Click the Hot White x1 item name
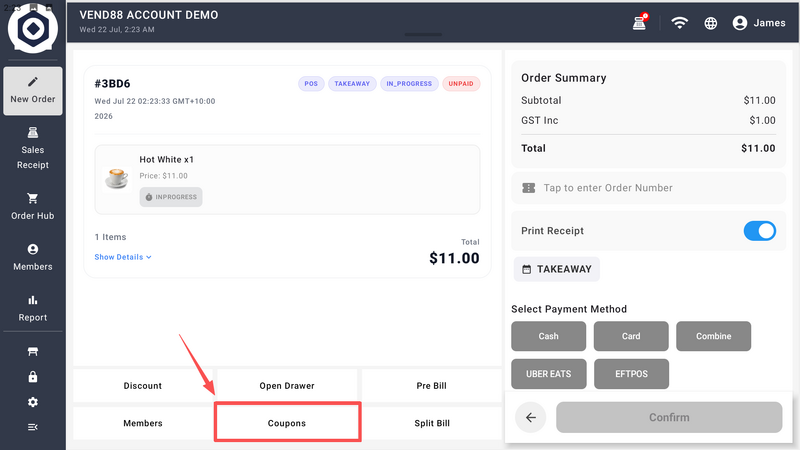 [167, 160]
